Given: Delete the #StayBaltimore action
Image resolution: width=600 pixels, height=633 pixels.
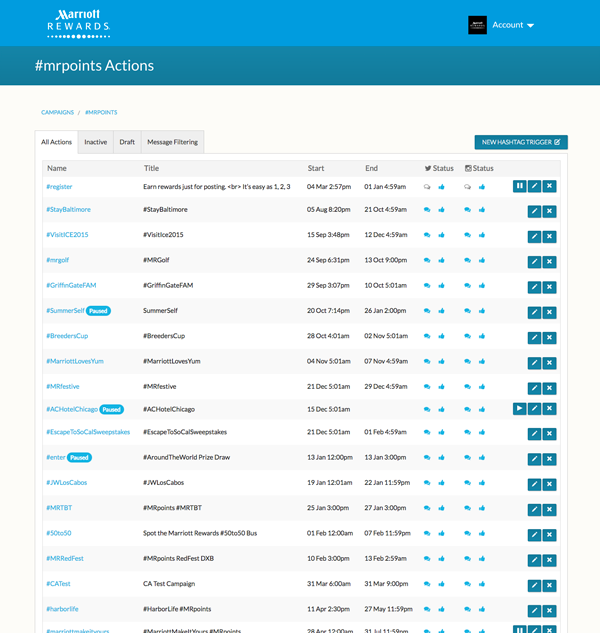Looking at the screenshot, I should tap(549, 211).
